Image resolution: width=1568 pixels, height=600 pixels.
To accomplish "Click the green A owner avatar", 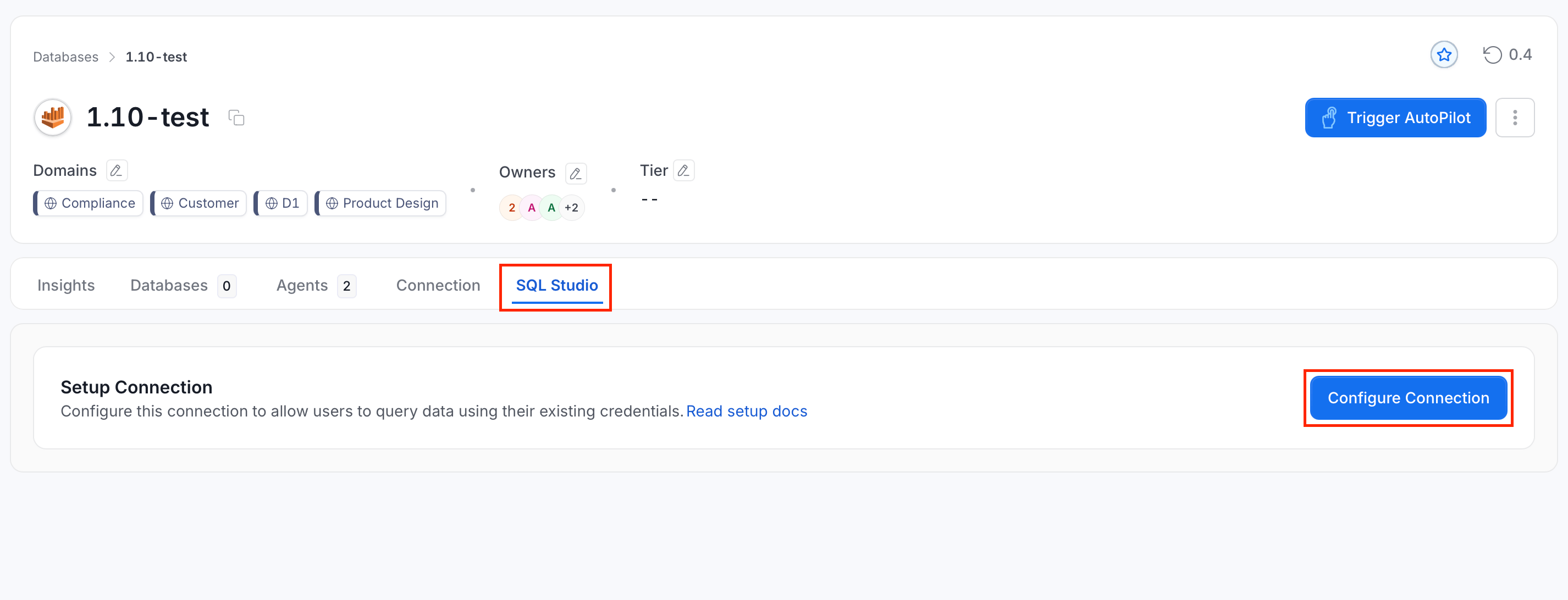I will point(551,208).
